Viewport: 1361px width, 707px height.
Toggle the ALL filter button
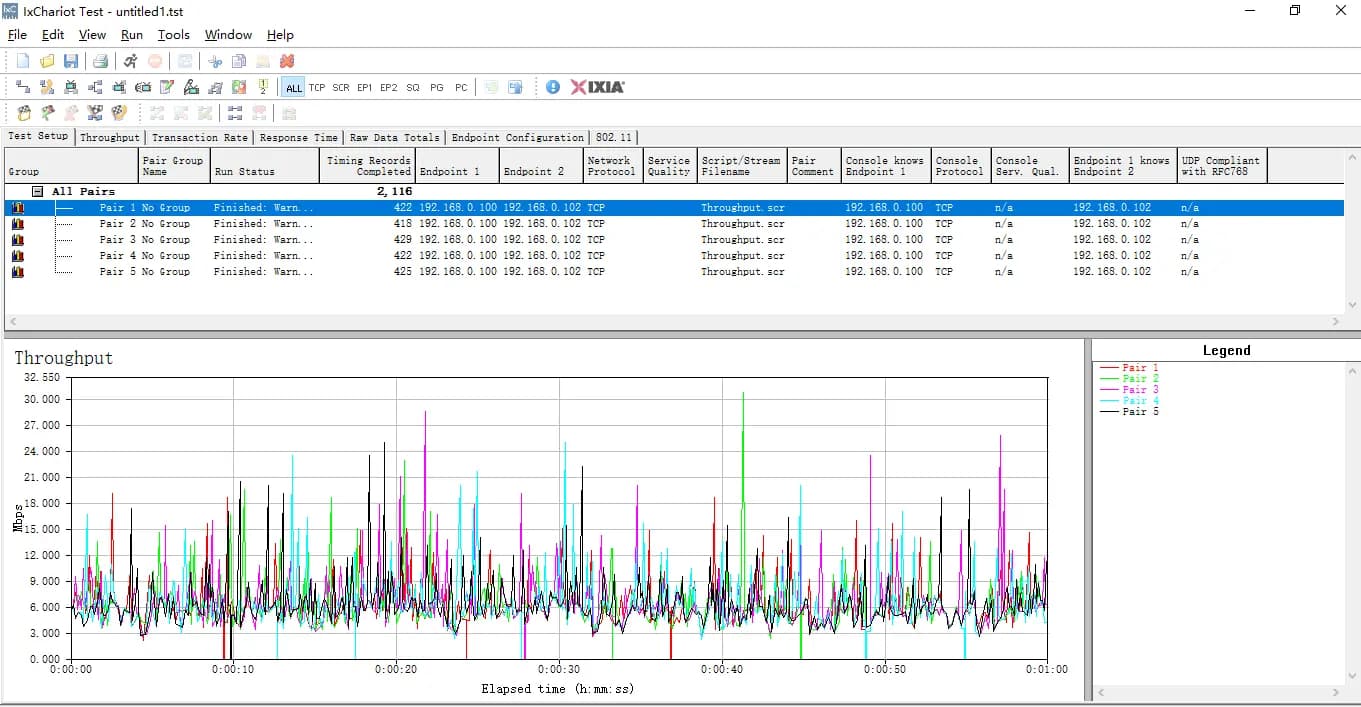[x=293, y=87]
